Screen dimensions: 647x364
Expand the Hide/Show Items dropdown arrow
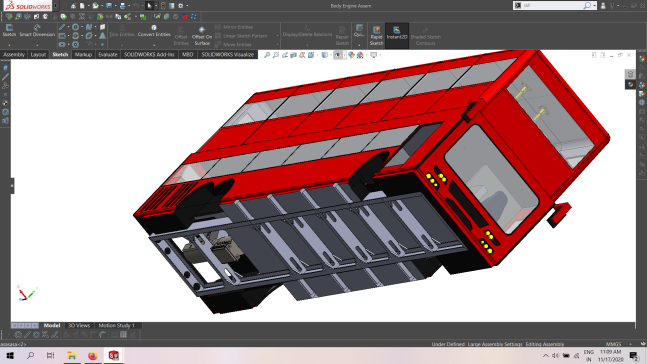[x=344, y=55]
